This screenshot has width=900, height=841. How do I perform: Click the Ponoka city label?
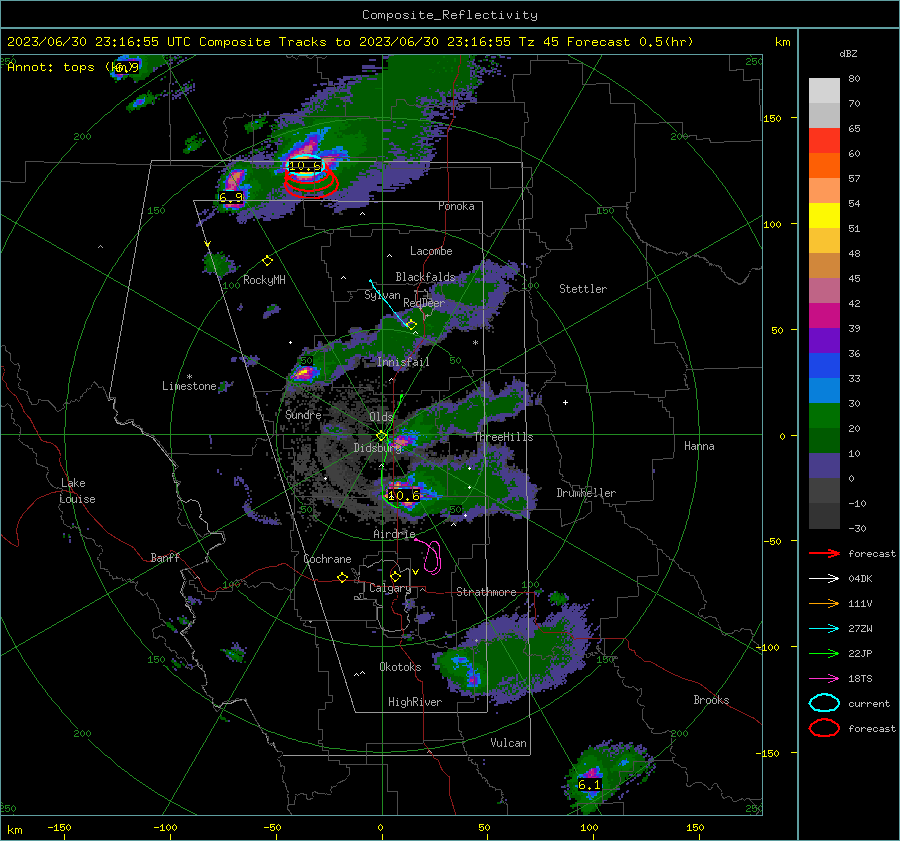[456, 206]
